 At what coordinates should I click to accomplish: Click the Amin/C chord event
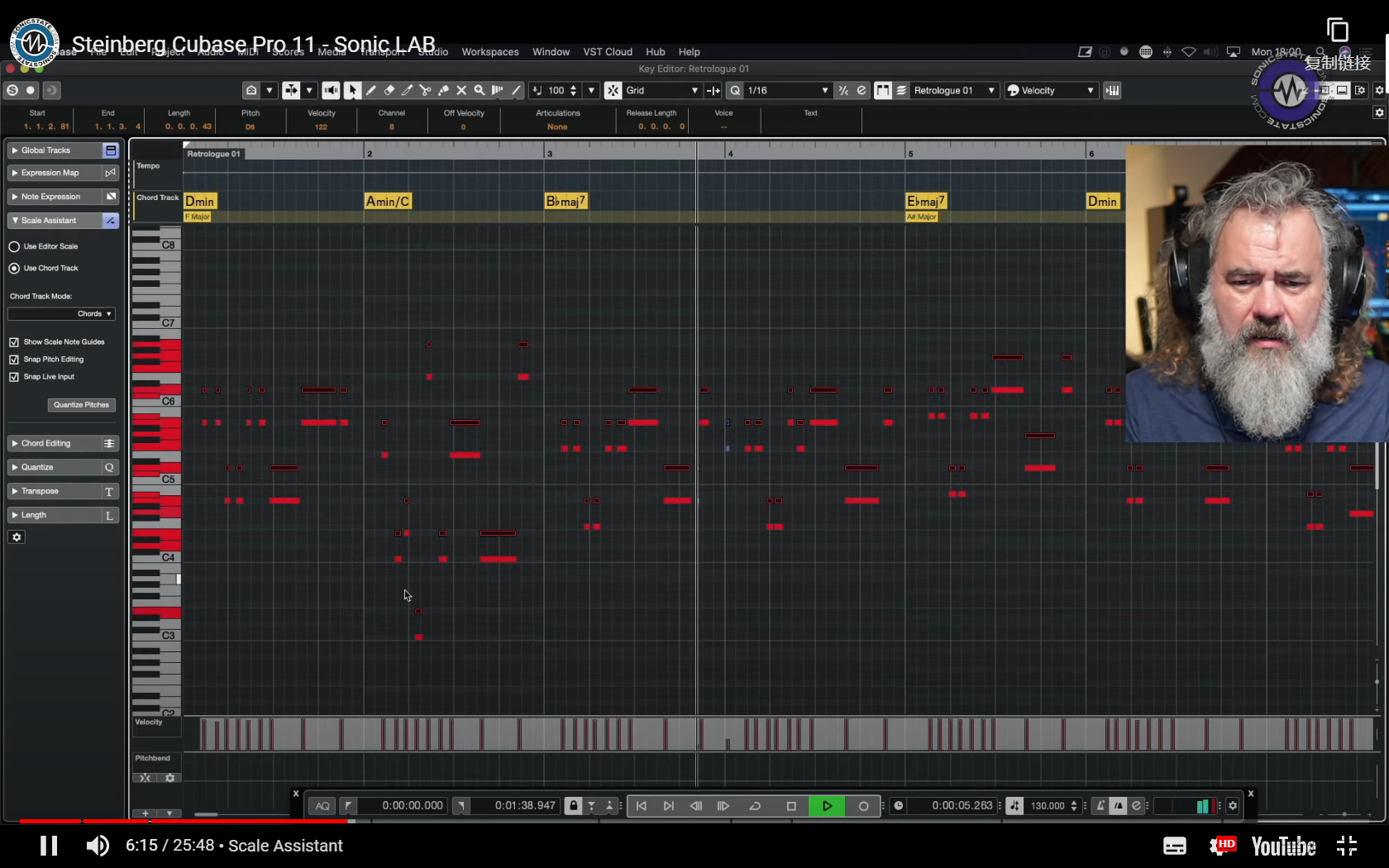tap(388, 201)
